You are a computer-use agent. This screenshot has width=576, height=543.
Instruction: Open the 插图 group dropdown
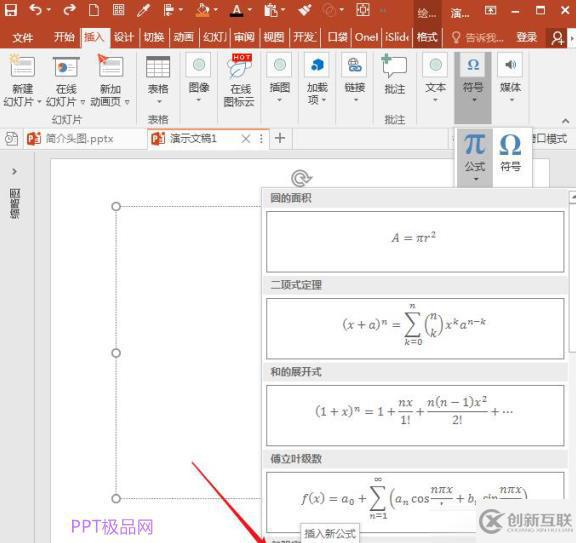[280, 78]
